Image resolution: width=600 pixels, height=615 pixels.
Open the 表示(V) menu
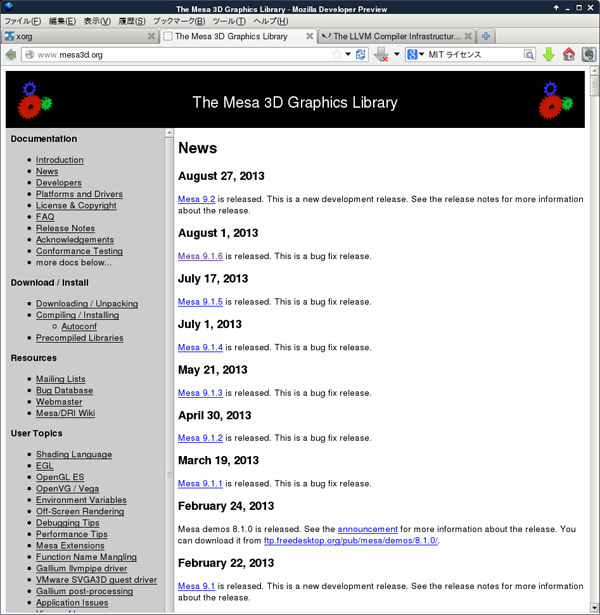click(x=97, y=21)
